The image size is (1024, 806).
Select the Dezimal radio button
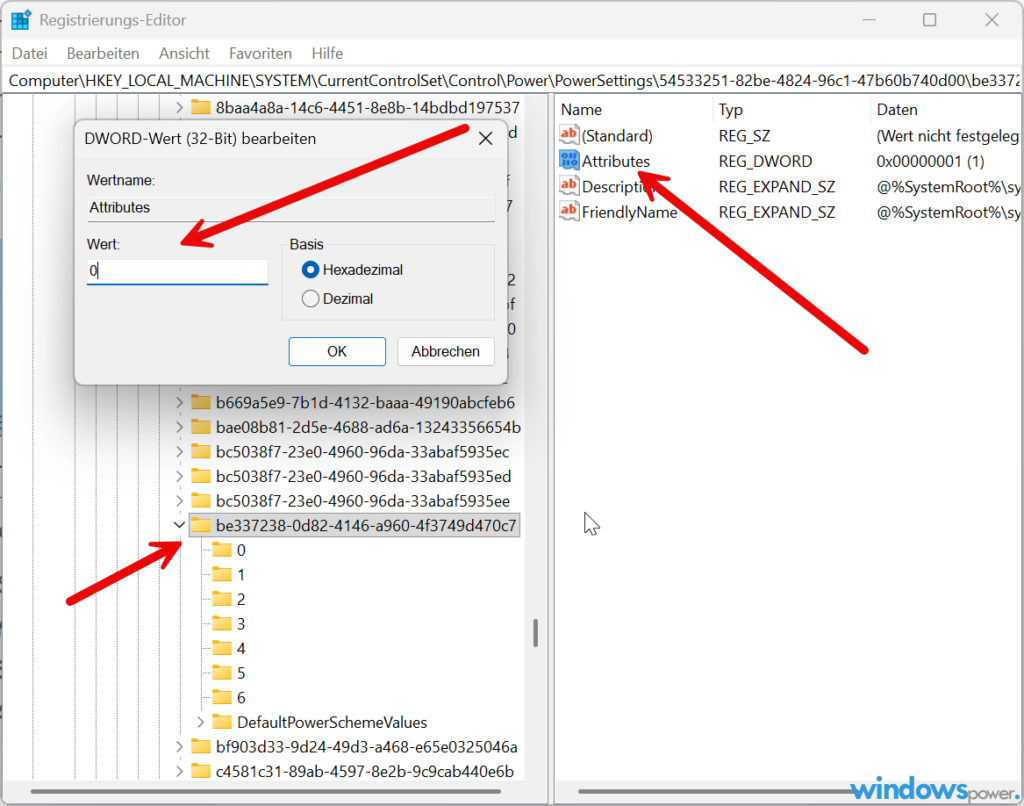[310, 298]
